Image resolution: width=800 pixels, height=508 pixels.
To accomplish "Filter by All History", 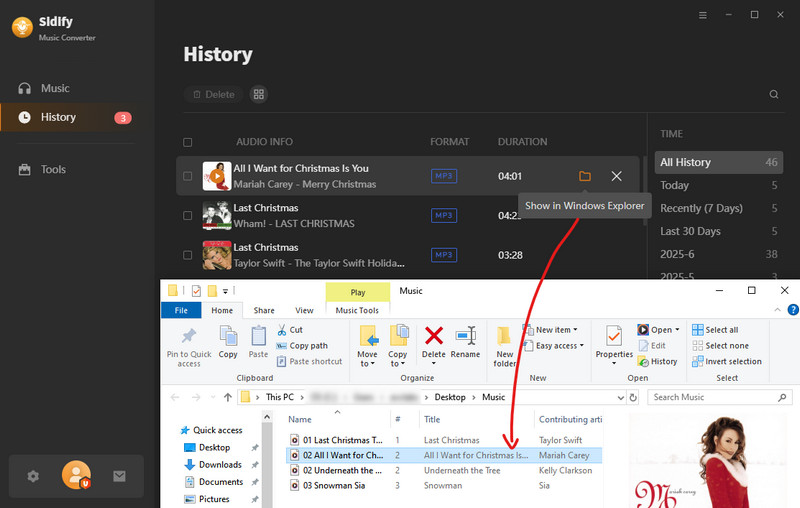I will [718, 162].
